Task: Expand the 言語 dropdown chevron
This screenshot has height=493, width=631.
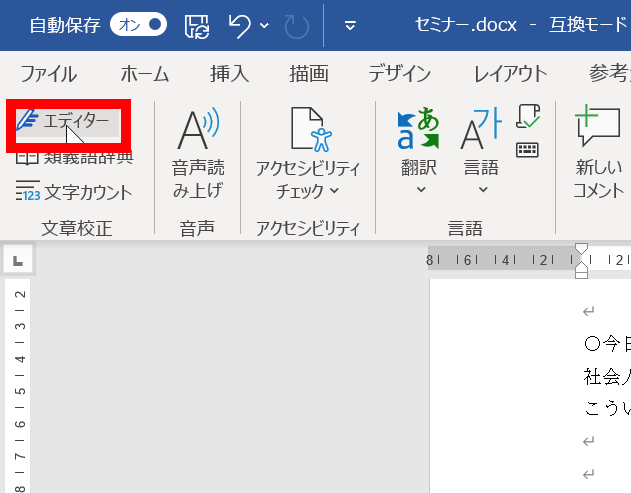Action: pyautogui.click(x=483, y=189)
